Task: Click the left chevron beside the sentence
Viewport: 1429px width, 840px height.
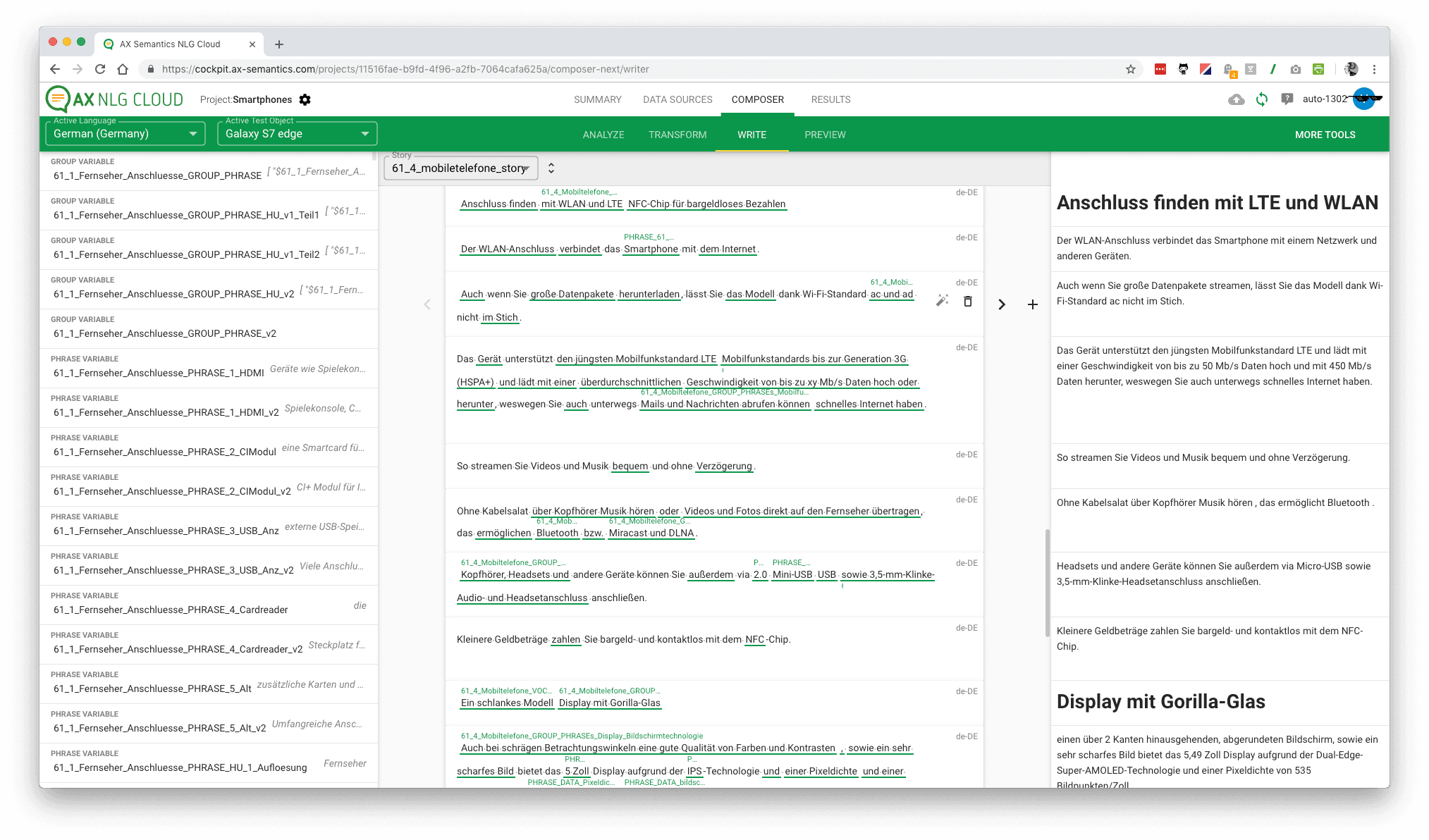Action: (x=427, y=304)
